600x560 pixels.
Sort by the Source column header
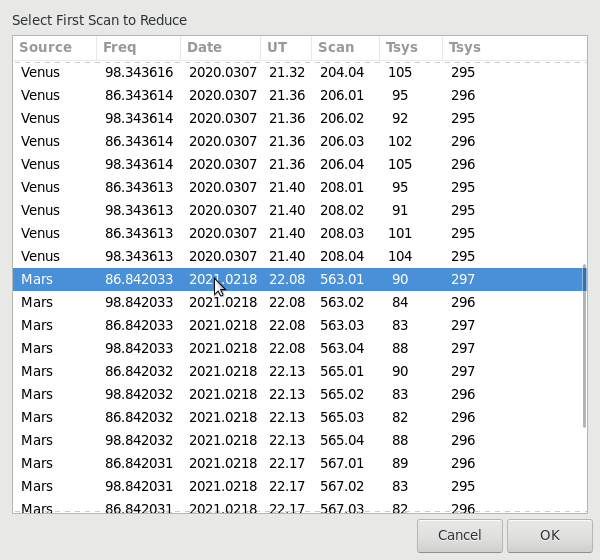point(54,47)
